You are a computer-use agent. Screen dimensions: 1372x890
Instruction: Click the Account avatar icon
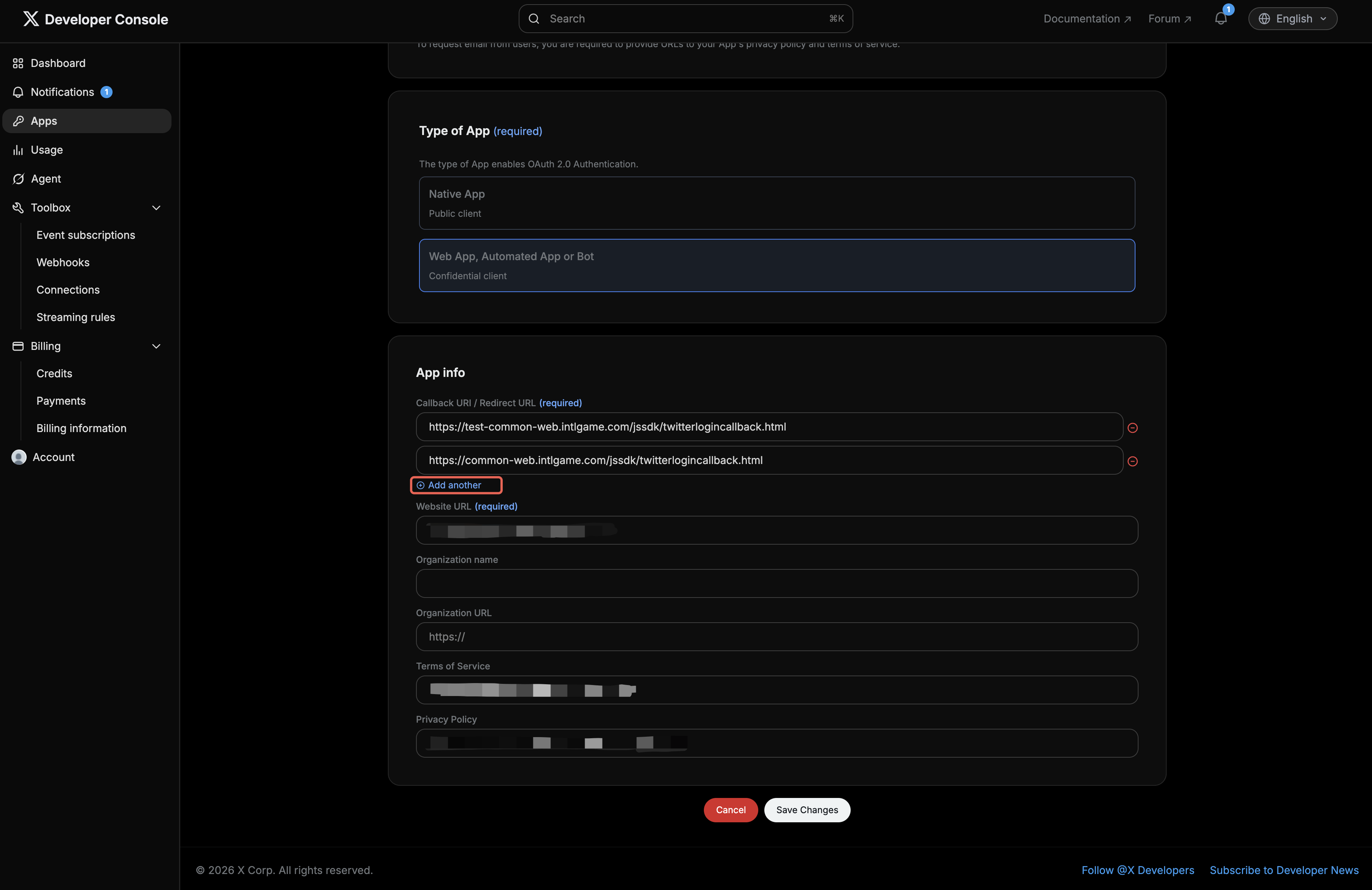click(x=19, y=457)
